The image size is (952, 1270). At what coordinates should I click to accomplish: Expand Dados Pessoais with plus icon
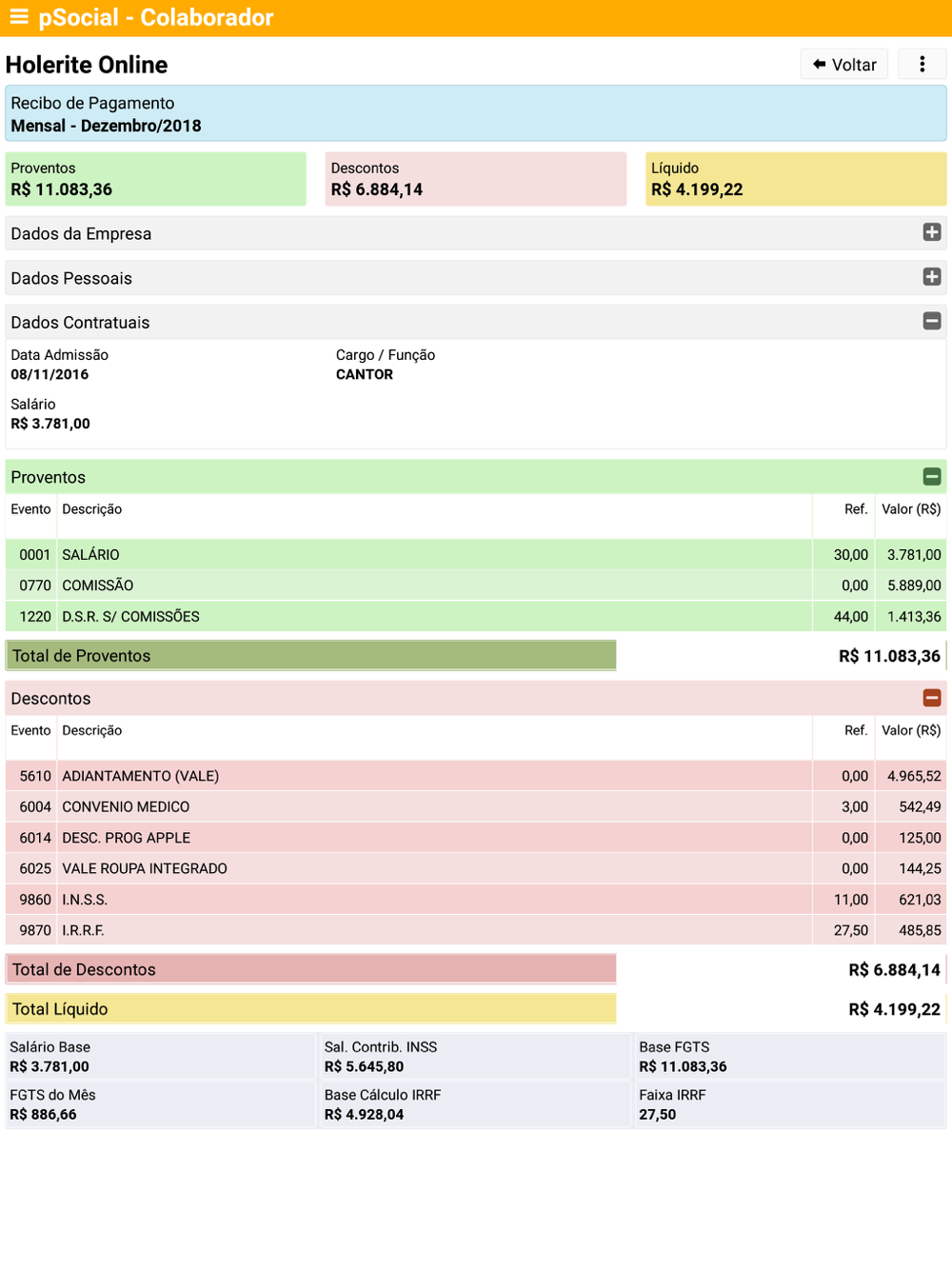932,277
